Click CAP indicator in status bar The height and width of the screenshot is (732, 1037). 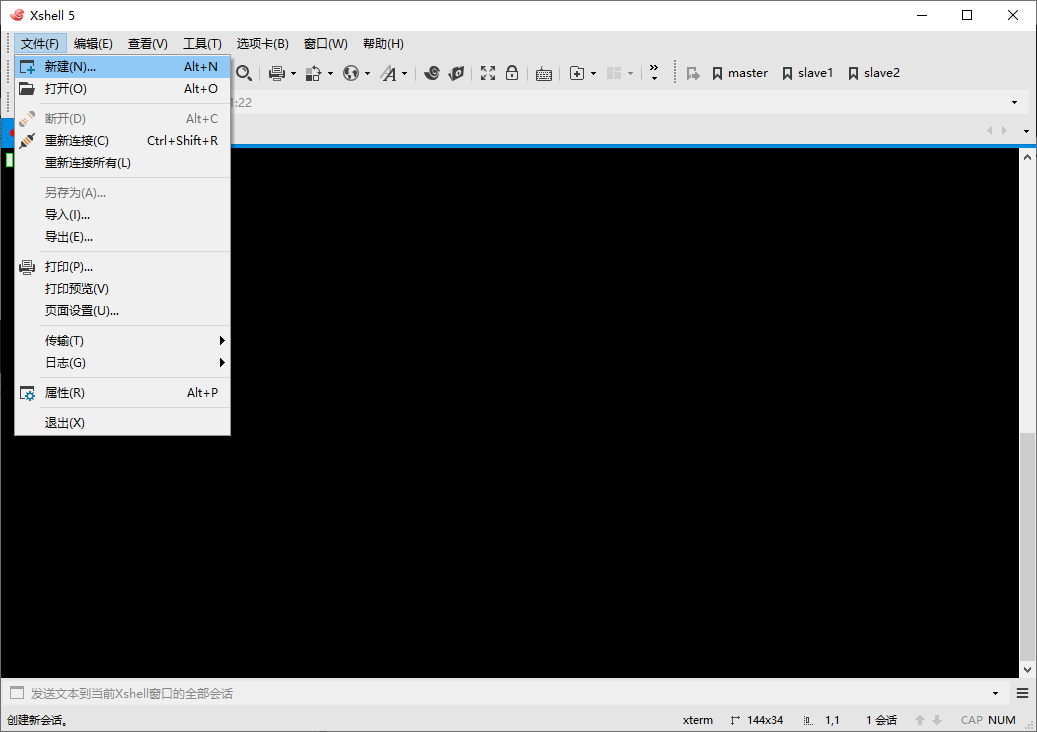click(x=971, y=719)
